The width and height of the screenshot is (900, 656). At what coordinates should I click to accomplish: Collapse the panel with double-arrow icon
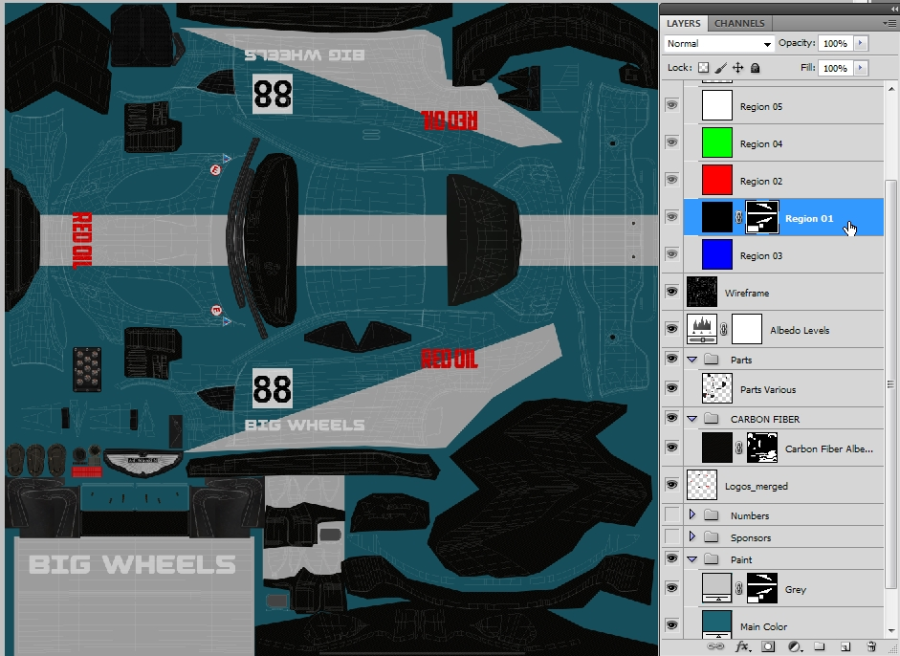(893, 9)
